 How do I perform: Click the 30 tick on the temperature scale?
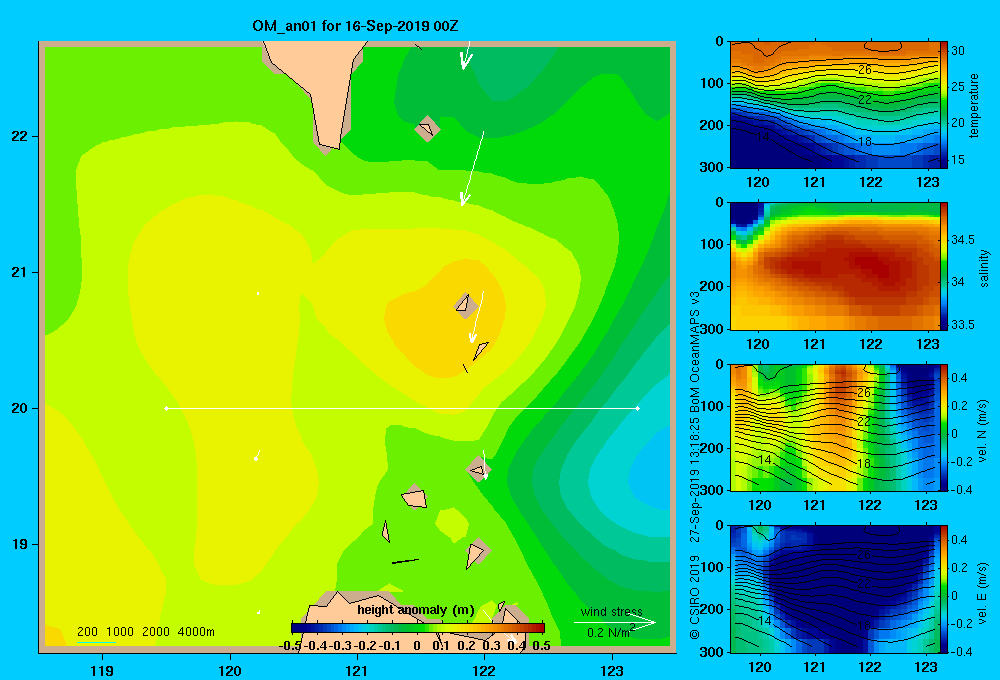point(958,50)
